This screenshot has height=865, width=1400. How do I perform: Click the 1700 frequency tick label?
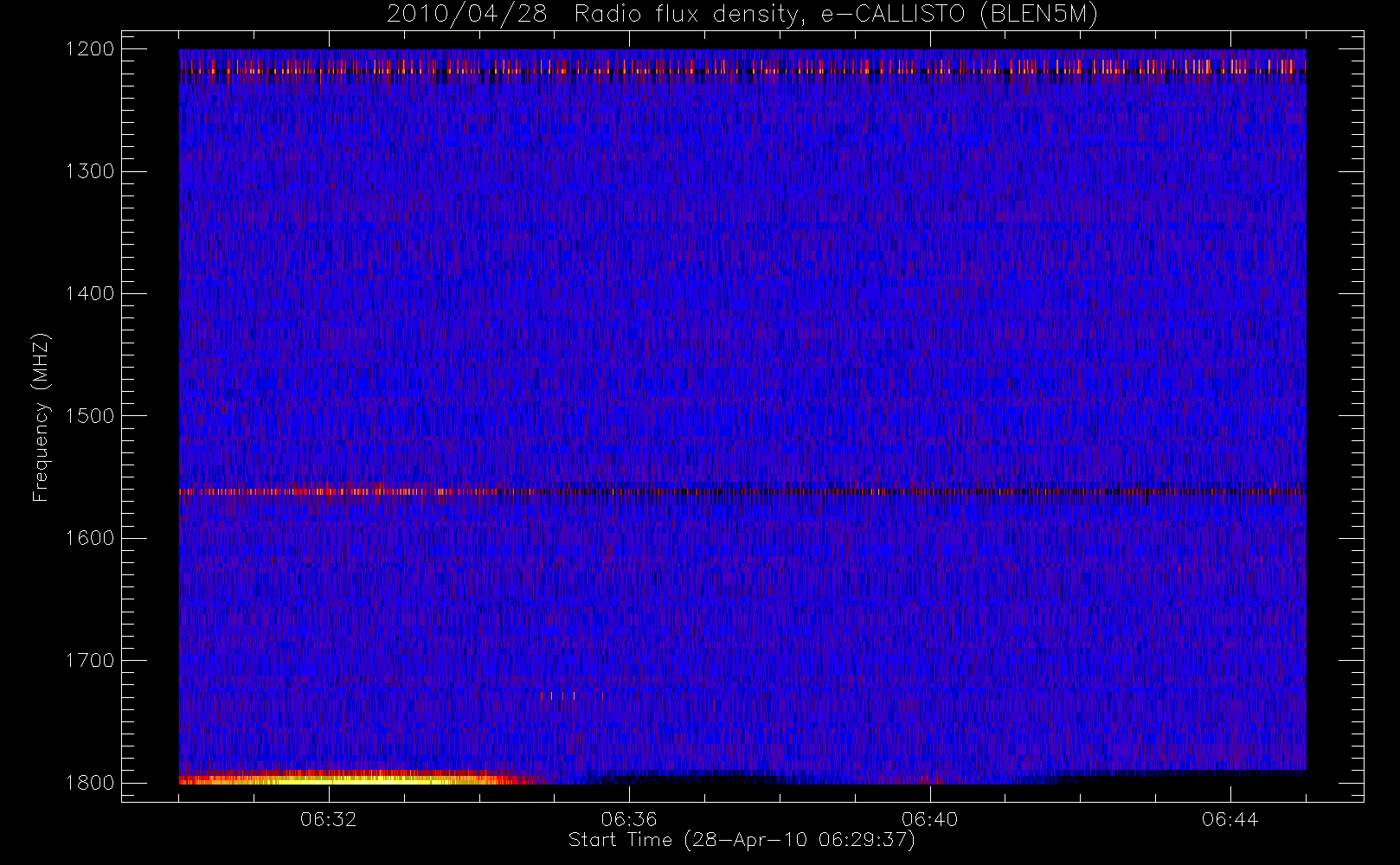(x=90, y=660)
